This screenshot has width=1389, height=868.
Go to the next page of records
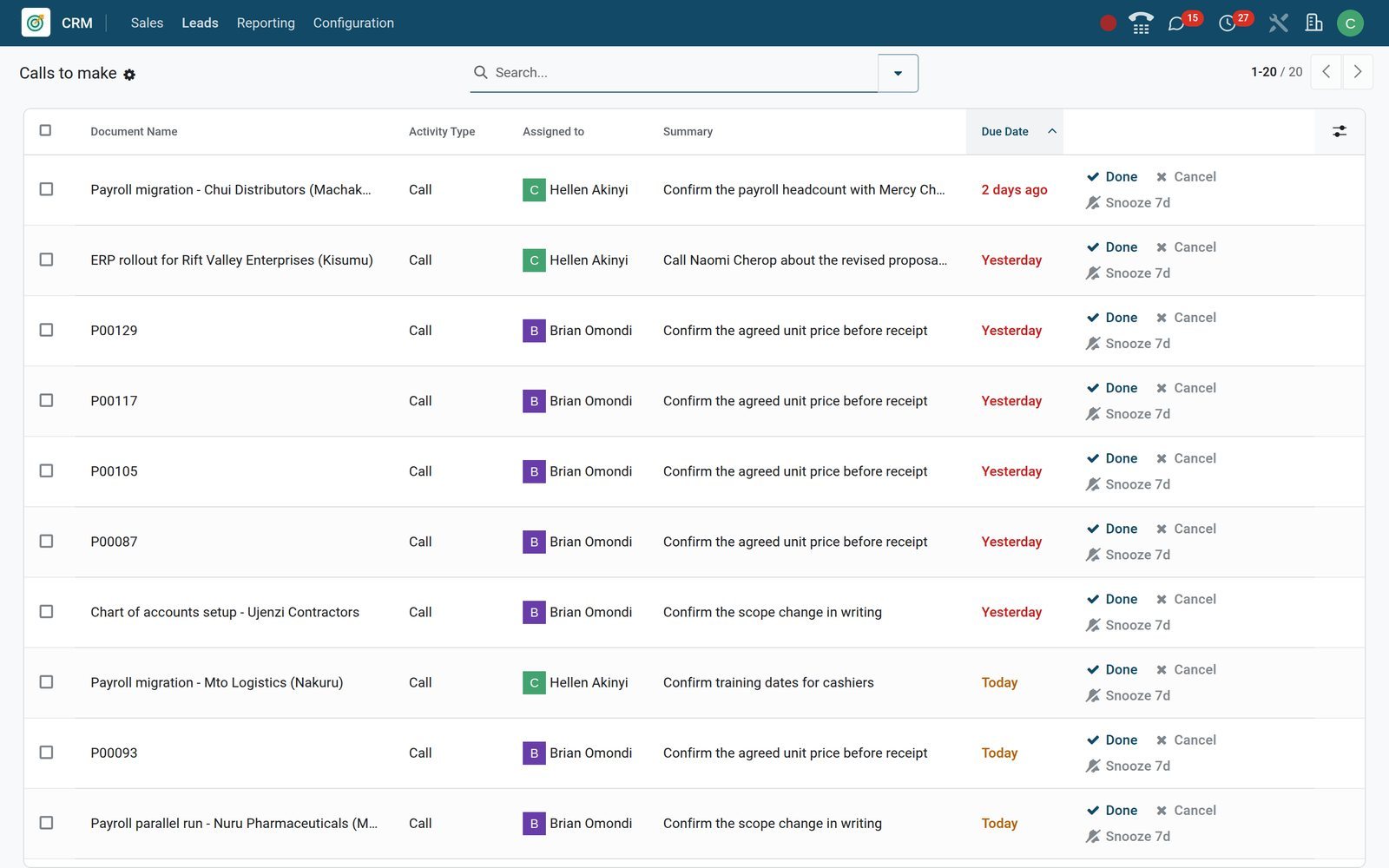tap(1358, 72)
